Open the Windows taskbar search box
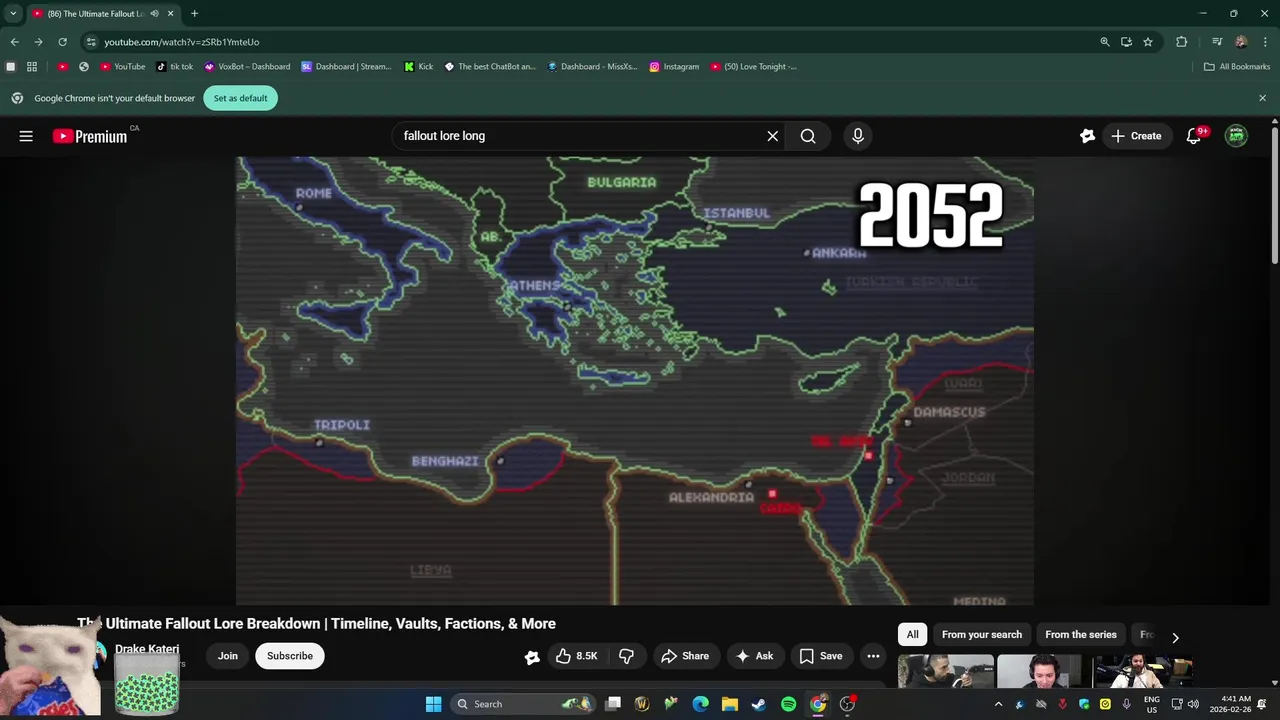 (x=522, y=704)
